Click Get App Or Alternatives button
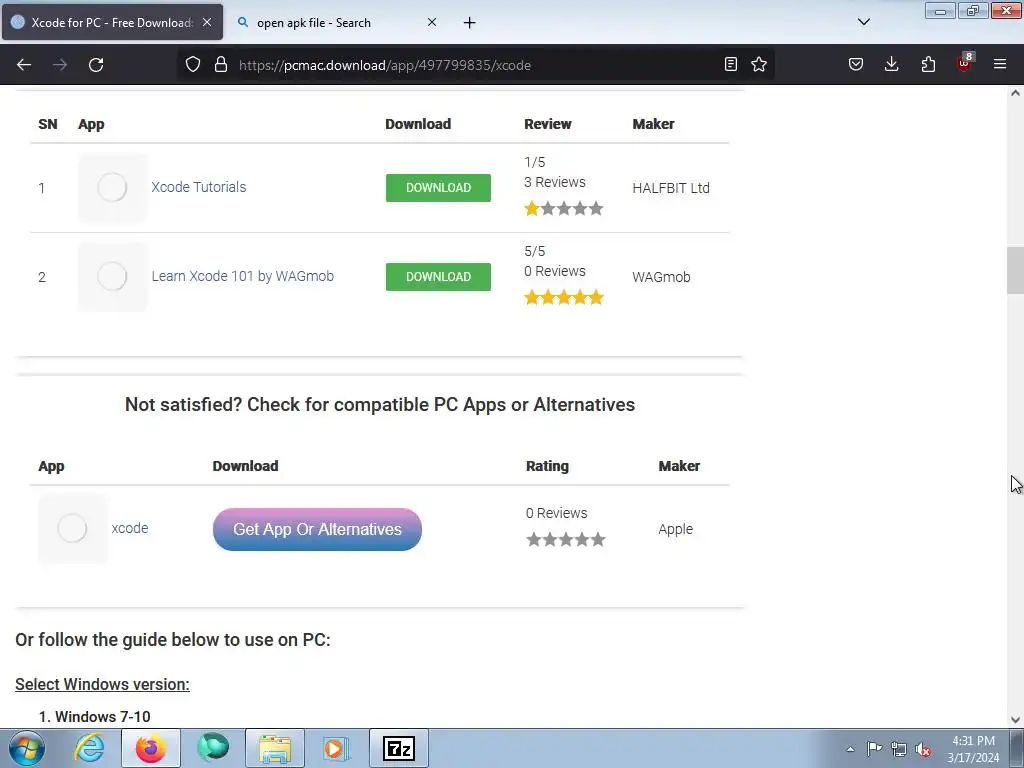1024x768 pixels. [317, 529]
